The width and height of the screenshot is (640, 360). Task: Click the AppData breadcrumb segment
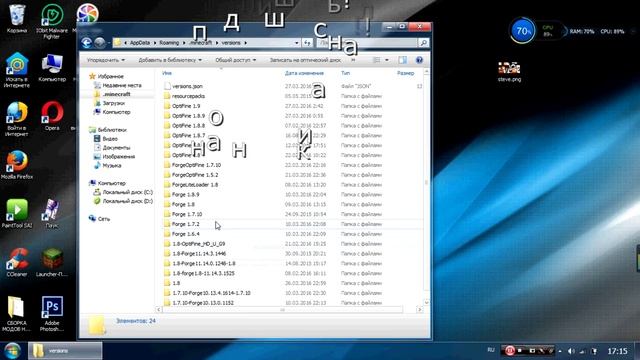[140, 42]
